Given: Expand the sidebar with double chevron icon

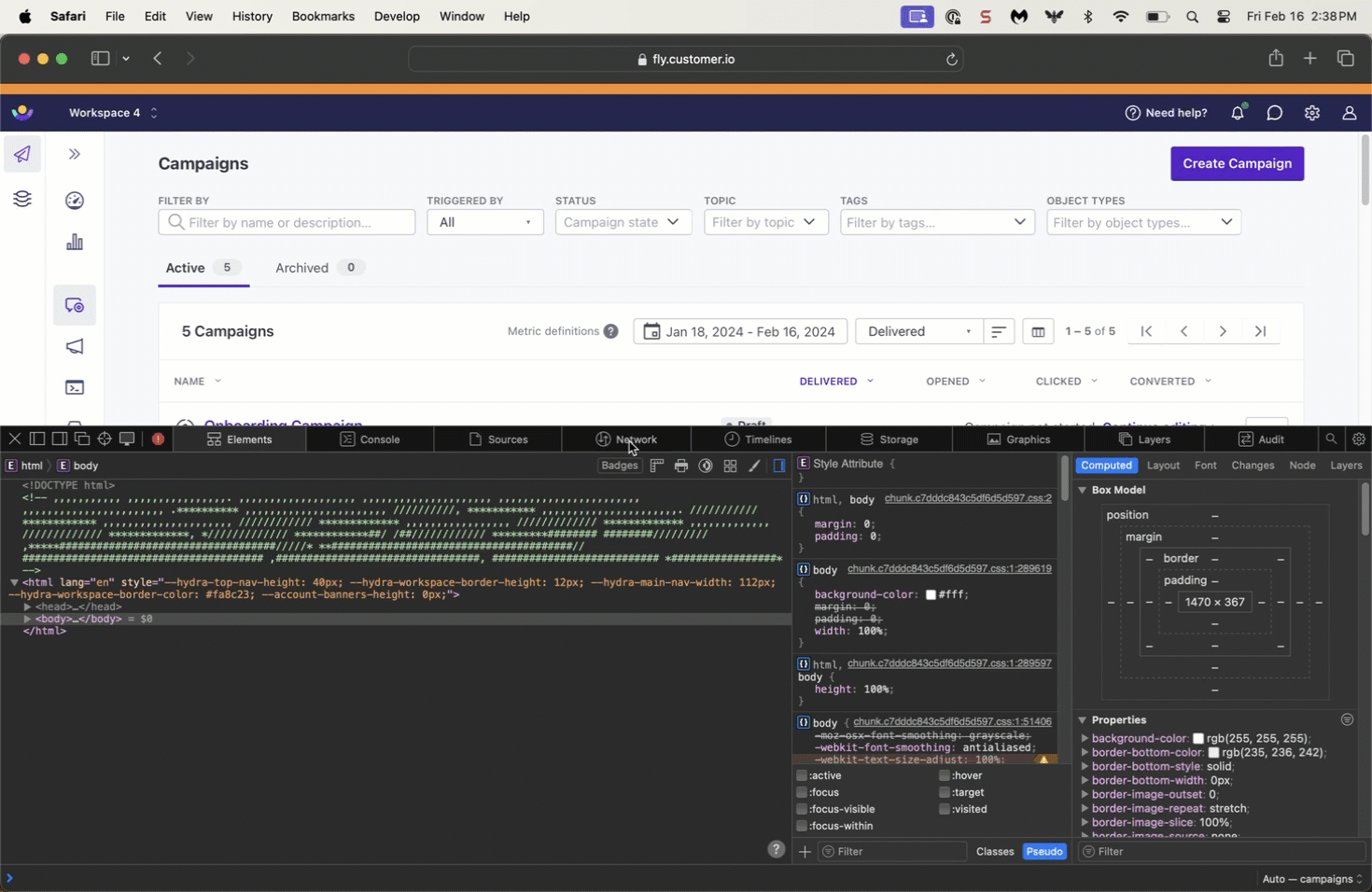Looking at the screenshot, I should point(75,154).
